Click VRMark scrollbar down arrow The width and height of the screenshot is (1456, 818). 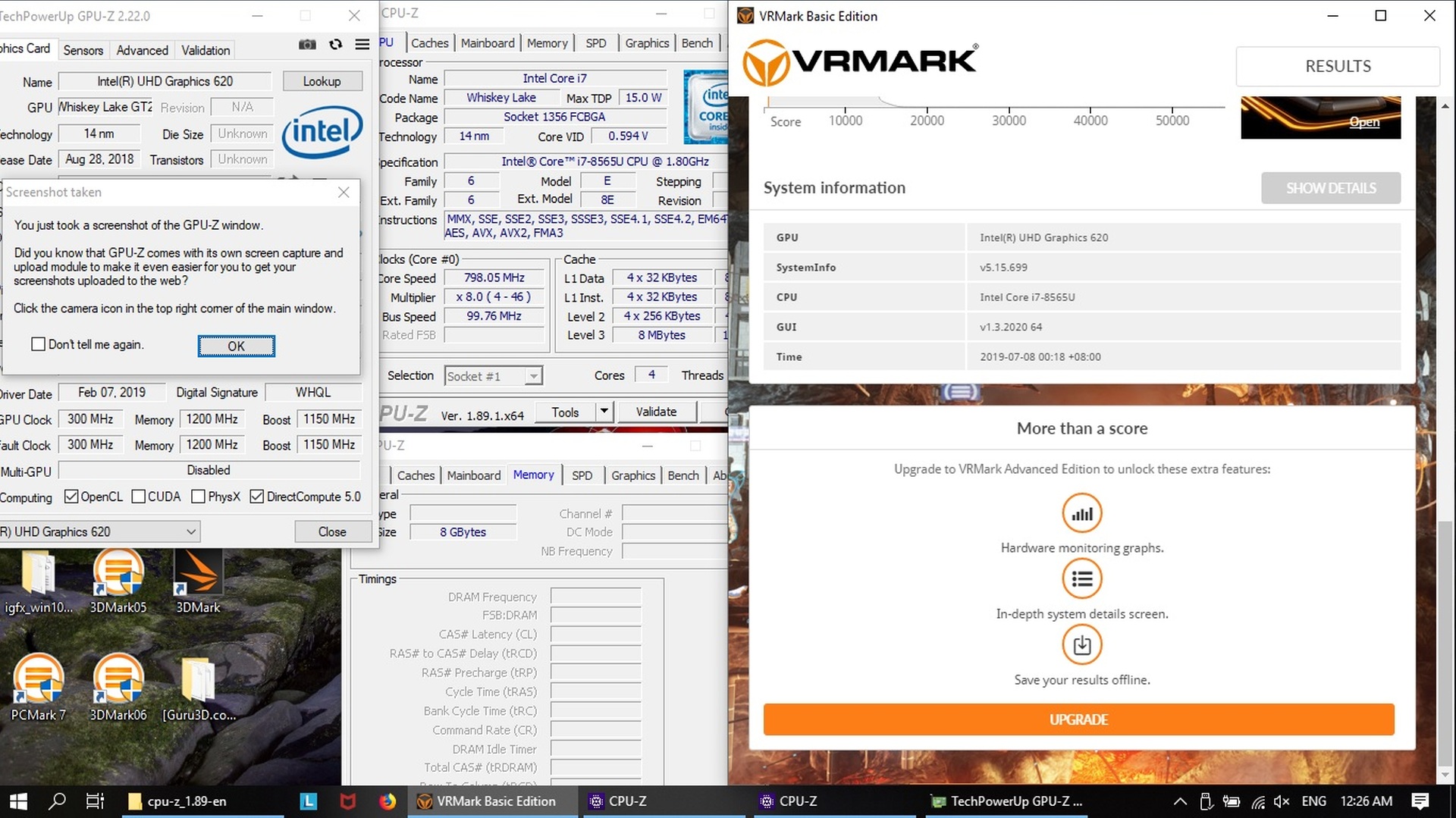tap(1445, 776)
